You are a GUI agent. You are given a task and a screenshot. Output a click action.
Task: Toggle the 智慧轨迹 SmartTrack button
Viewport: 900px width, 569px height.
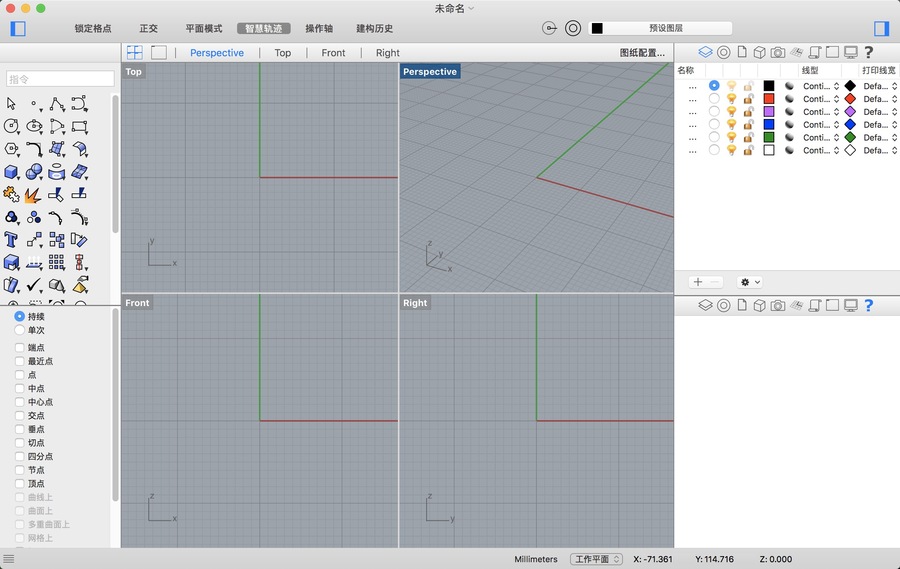(263, 28)
